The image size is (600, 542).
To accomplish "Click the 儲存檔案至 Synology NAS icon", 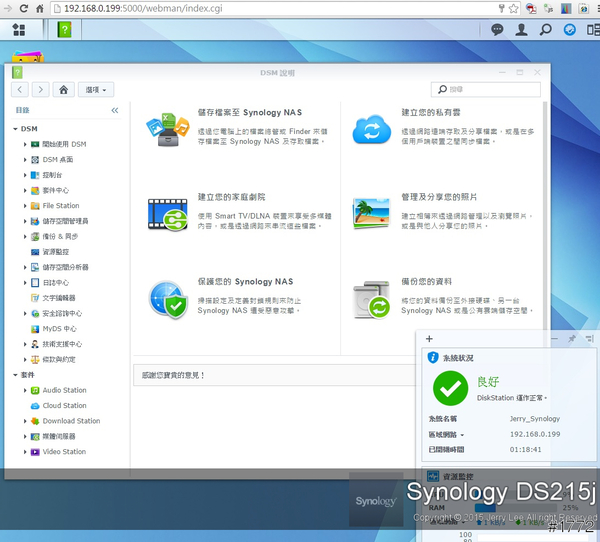I will coord(167,129).
